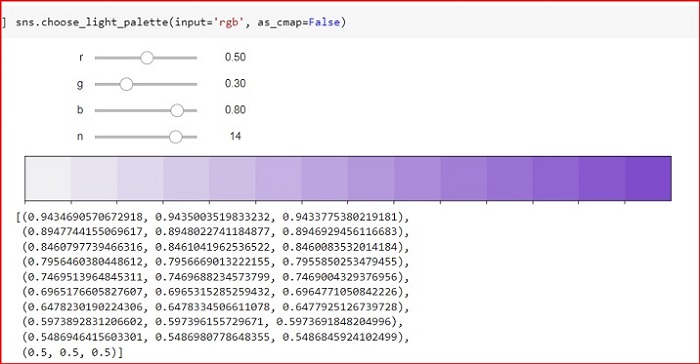Screen dimensions: 700x364
Task: Click the output row starting 0.7469513964845311
Action: tap(216, 277)
